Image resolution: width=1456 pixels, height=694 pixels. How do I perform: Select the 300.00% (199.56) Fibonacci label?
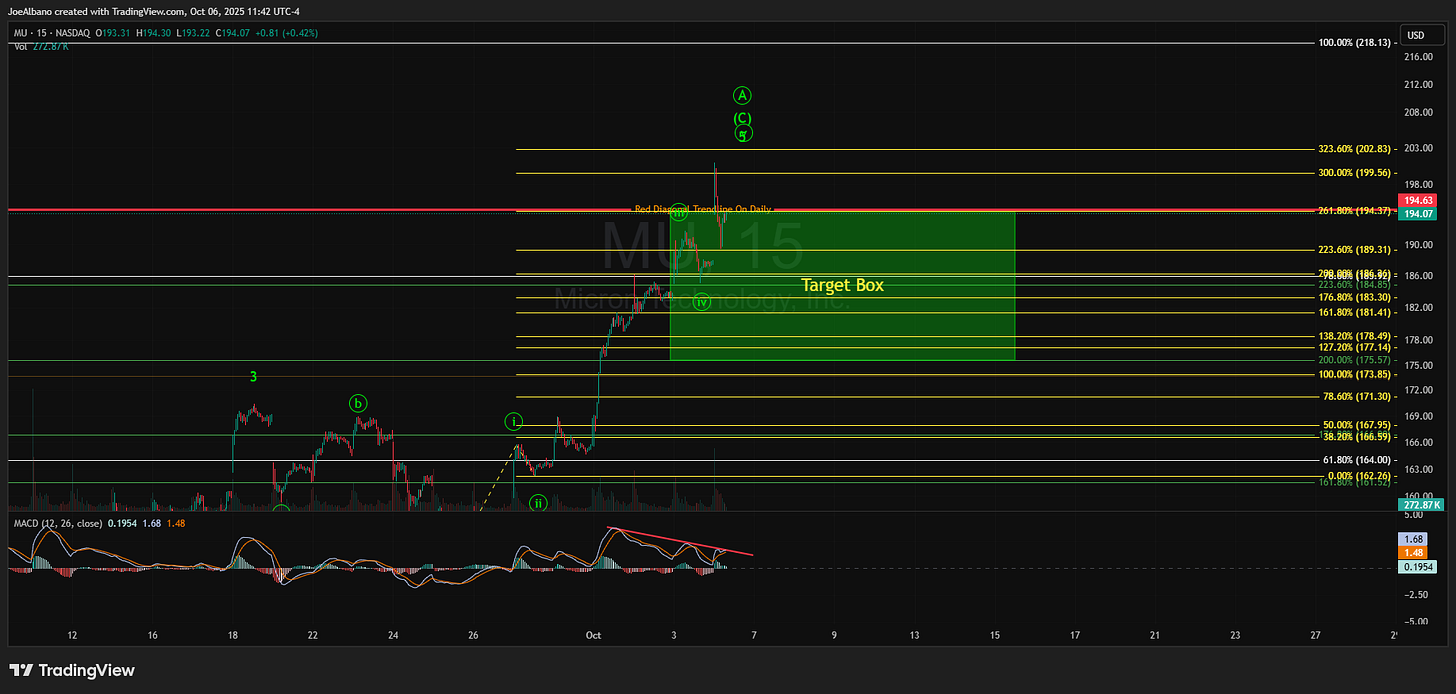pyautogui.click(x=1355, y=173)
